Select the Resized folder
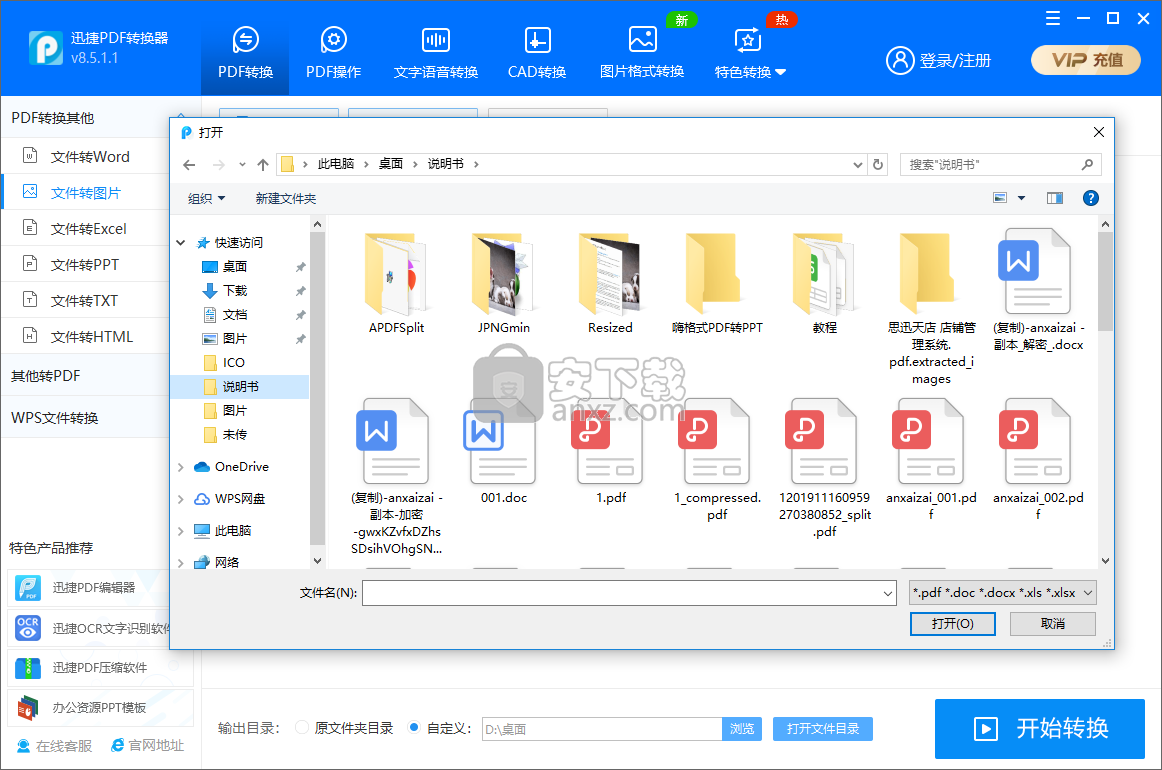Screen dimensions: 1162x770 [x=611, y=284]
